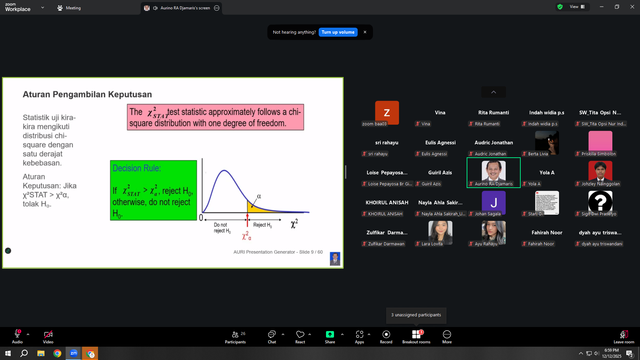Click the Audric Jonathan participant name

pos(493,142)
